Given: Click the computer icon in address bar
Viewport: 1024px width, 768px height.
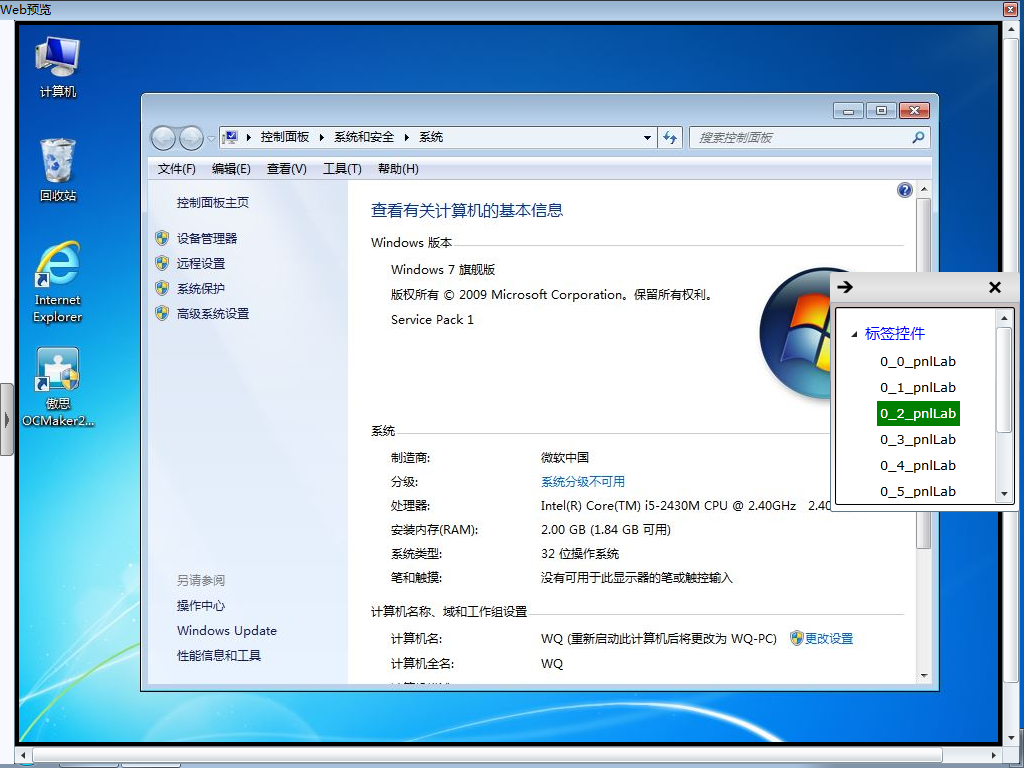Looking at the screenshot, I should pos(230,137).
